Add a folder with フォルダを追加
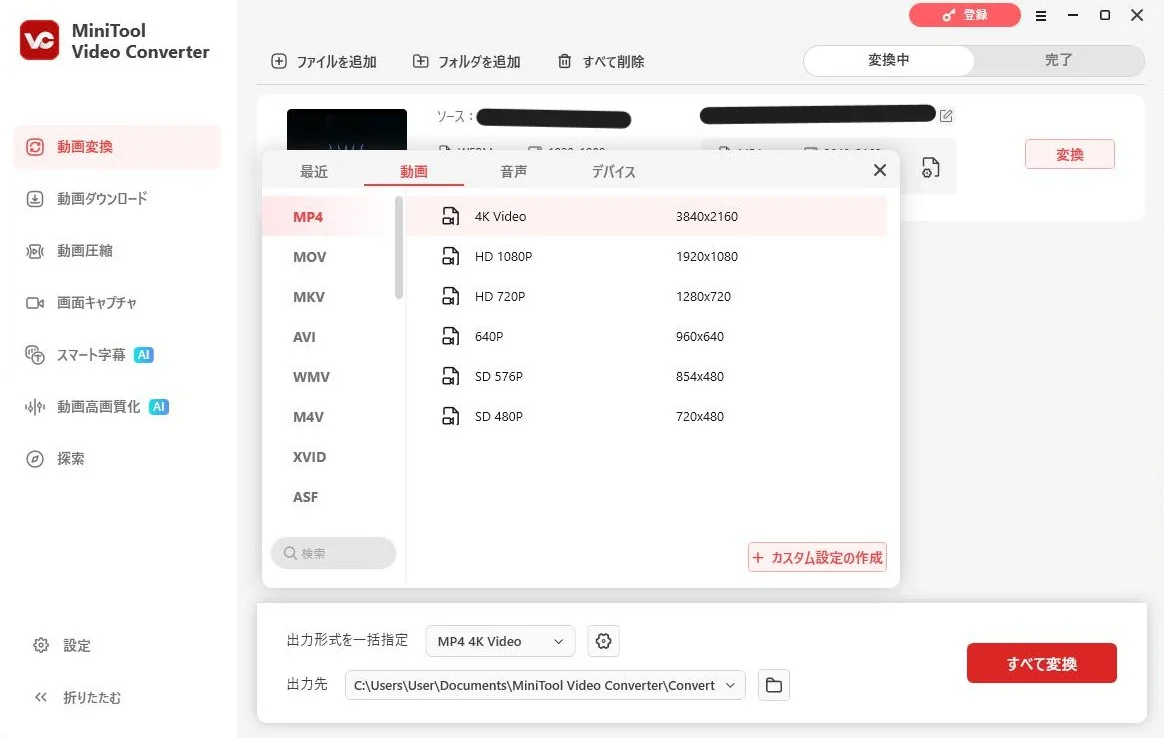The height and width of the screenshot is (738, 1164). 466,62
